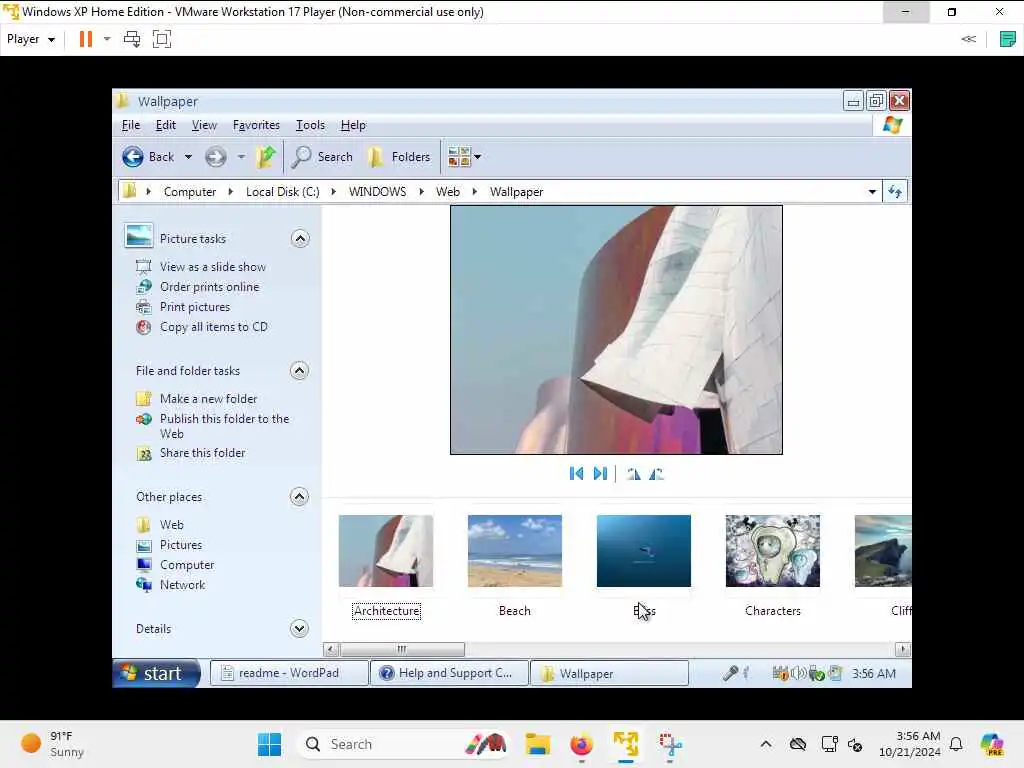Open Pictures under Other places

[x=181, y=545]
